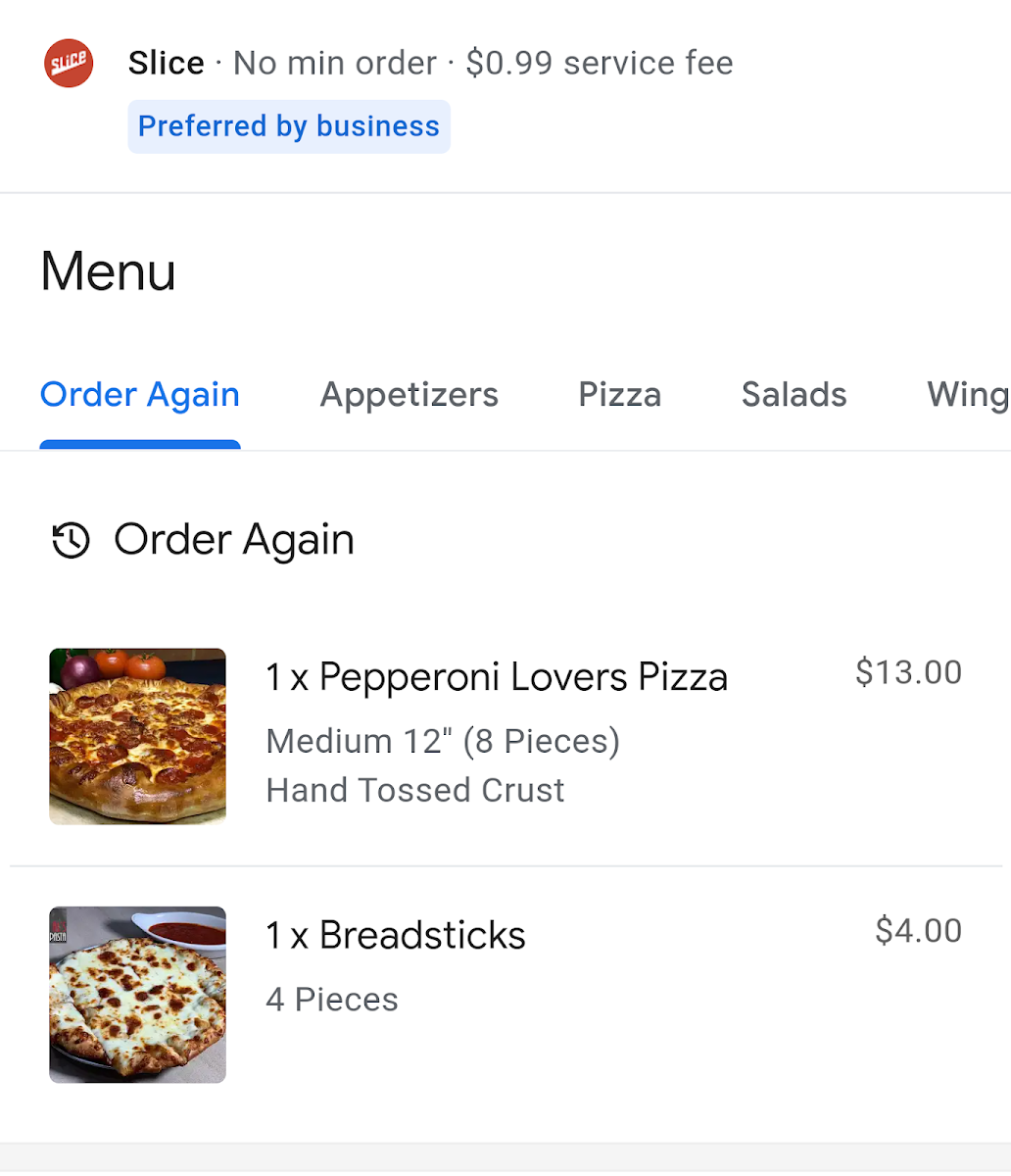
Task: Click the $0.99 service fee text
Action: (599, 64)
